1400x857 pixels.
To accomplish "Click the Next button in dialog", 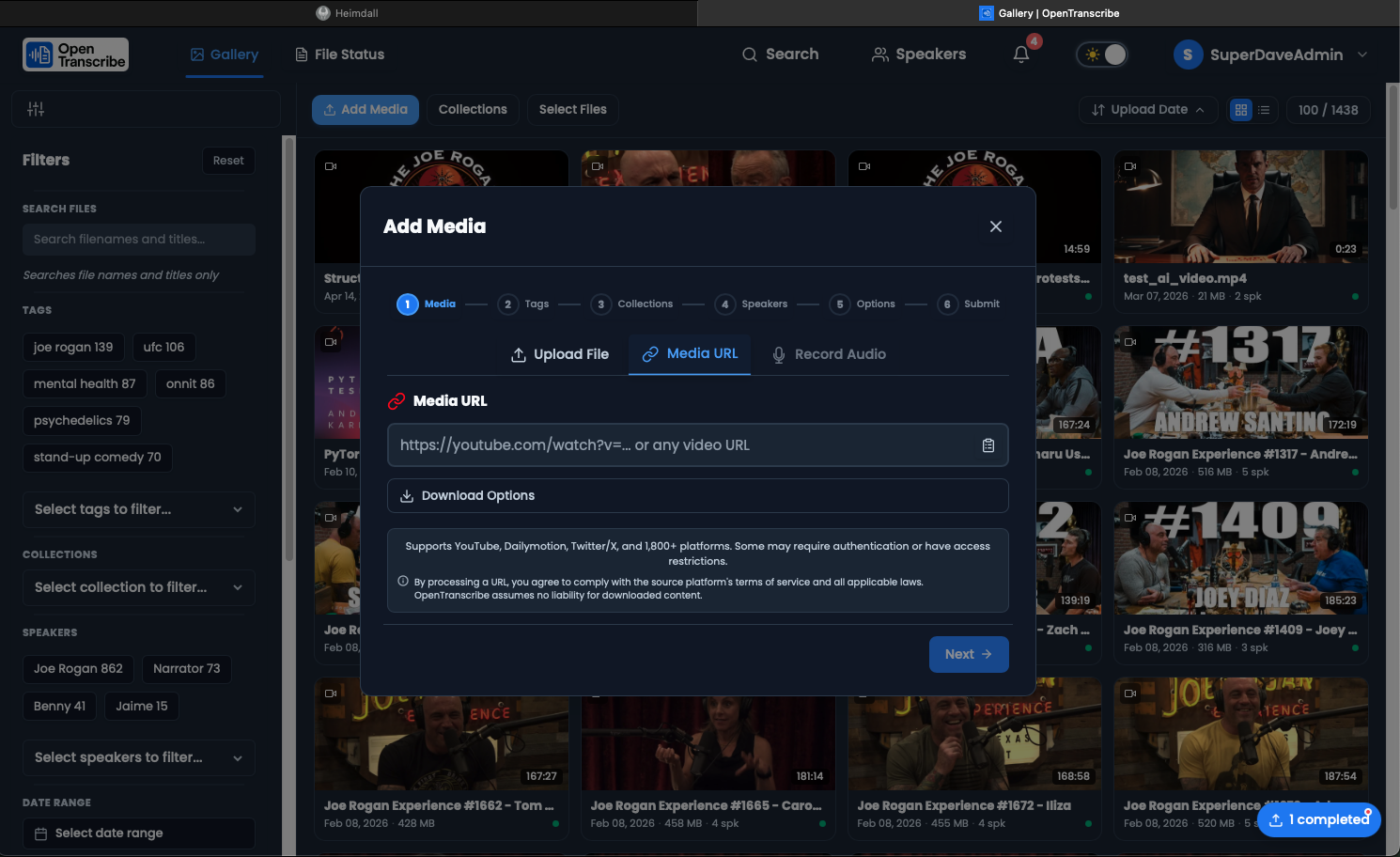I will click(x=969, y=654).
